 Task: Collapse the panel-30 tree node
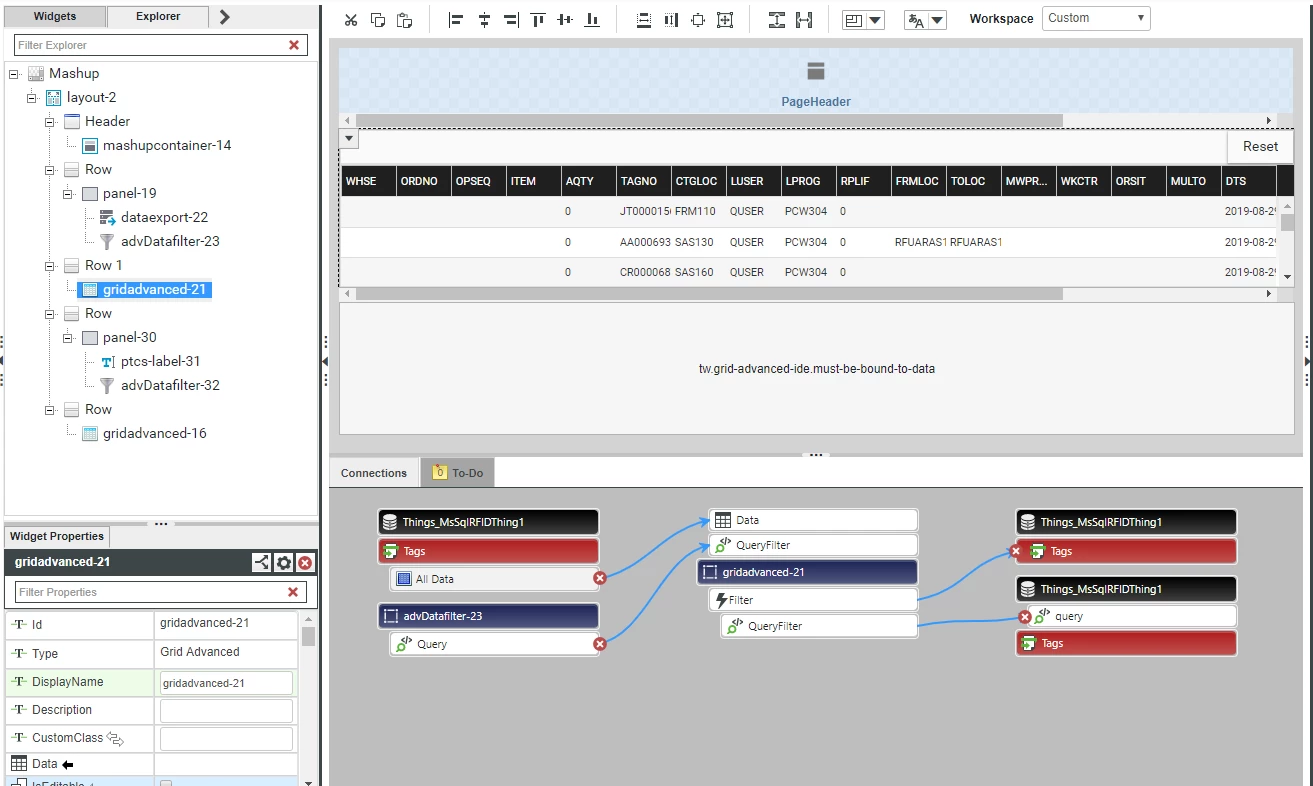(x=68, y=338)
